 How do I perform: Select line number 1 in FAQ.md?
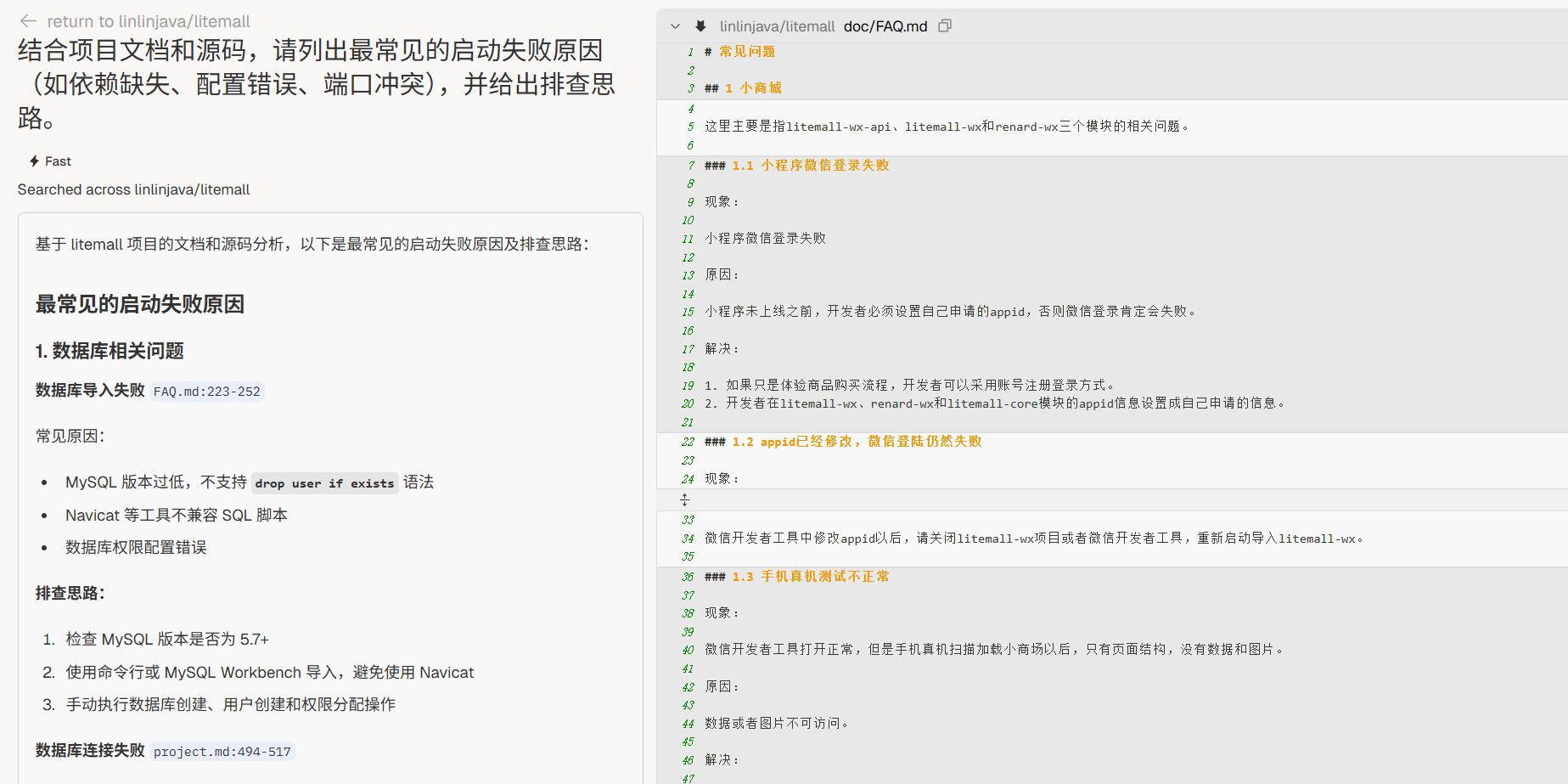click(690, 52)
